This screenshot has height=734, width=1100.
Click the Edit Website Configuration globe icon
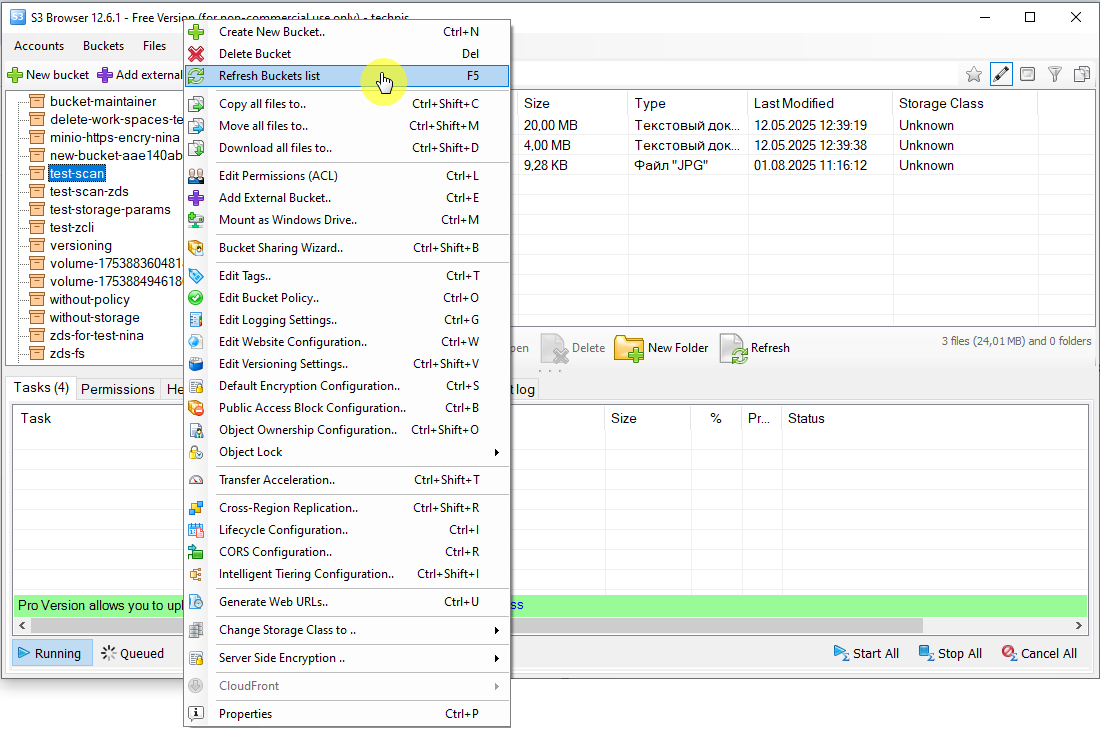click(x=196, y=342)
